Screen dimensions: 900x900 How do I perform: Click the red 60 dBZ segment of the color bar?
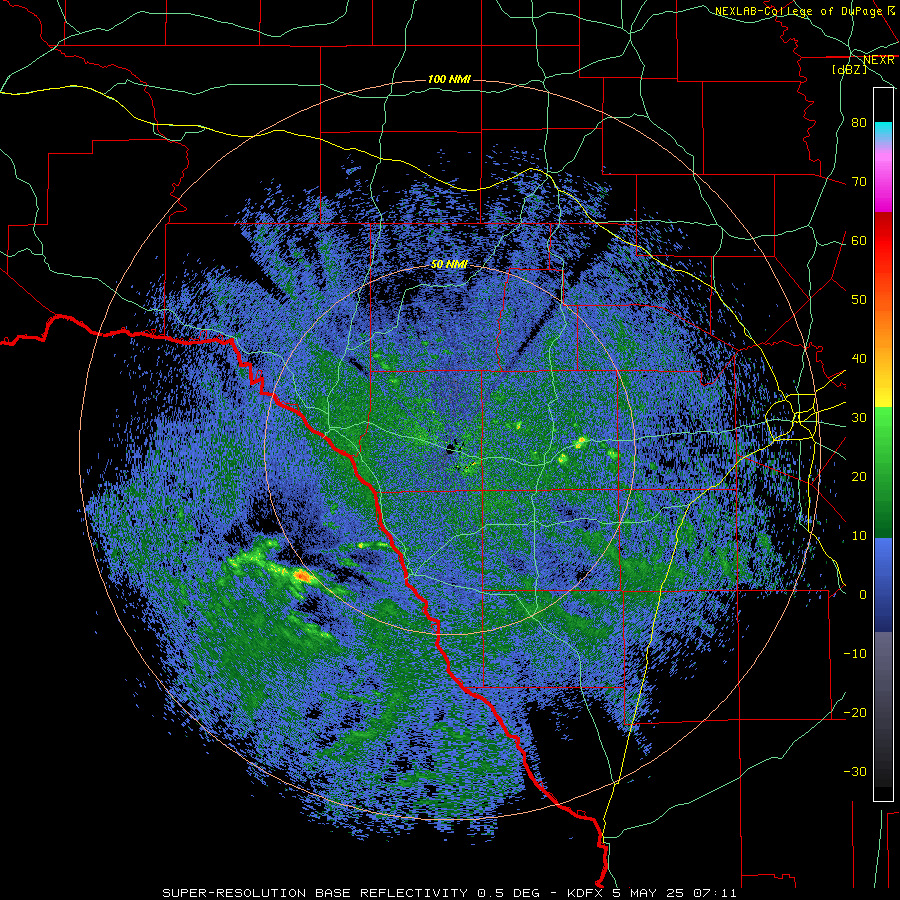pos(883,240)
